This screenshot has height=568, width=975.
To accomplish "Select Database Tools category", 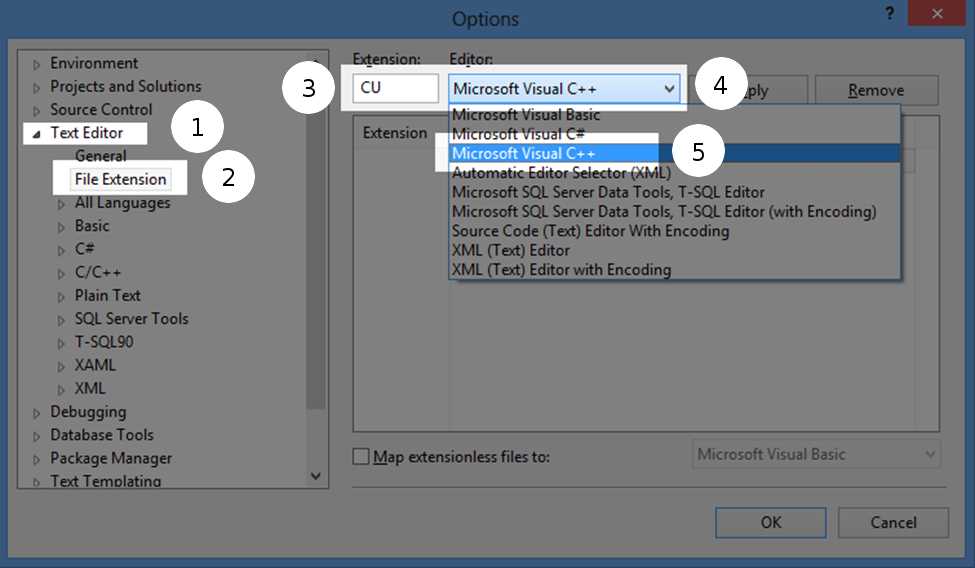I will tap(101, 435).
